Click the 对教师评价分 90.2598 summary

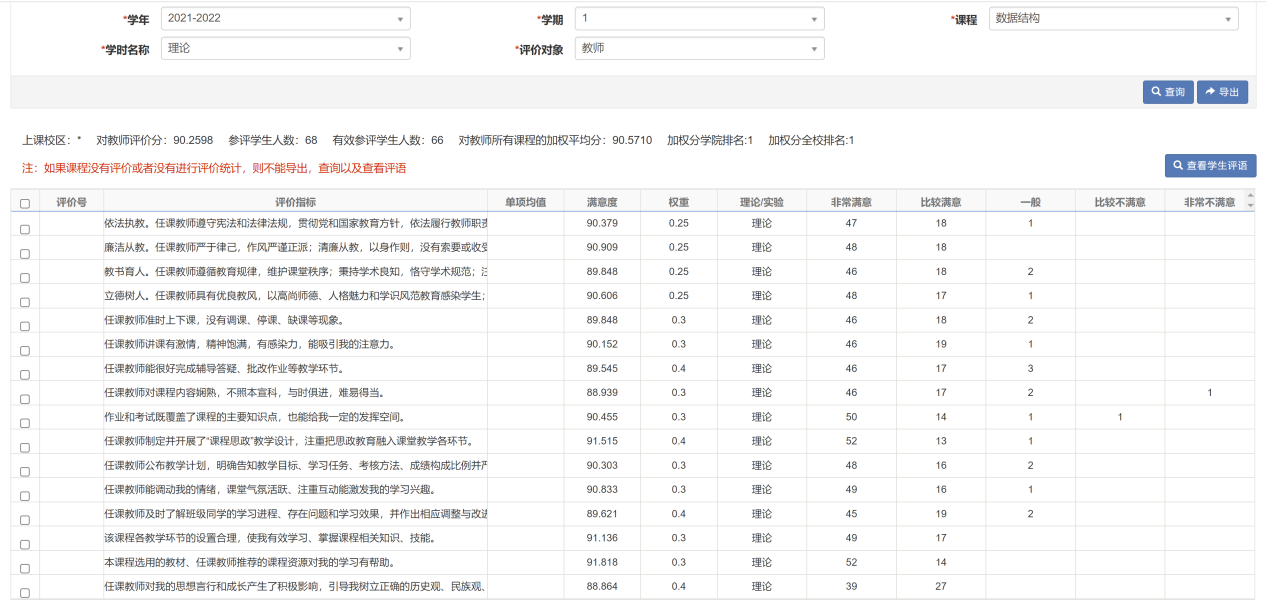point(155,140)
